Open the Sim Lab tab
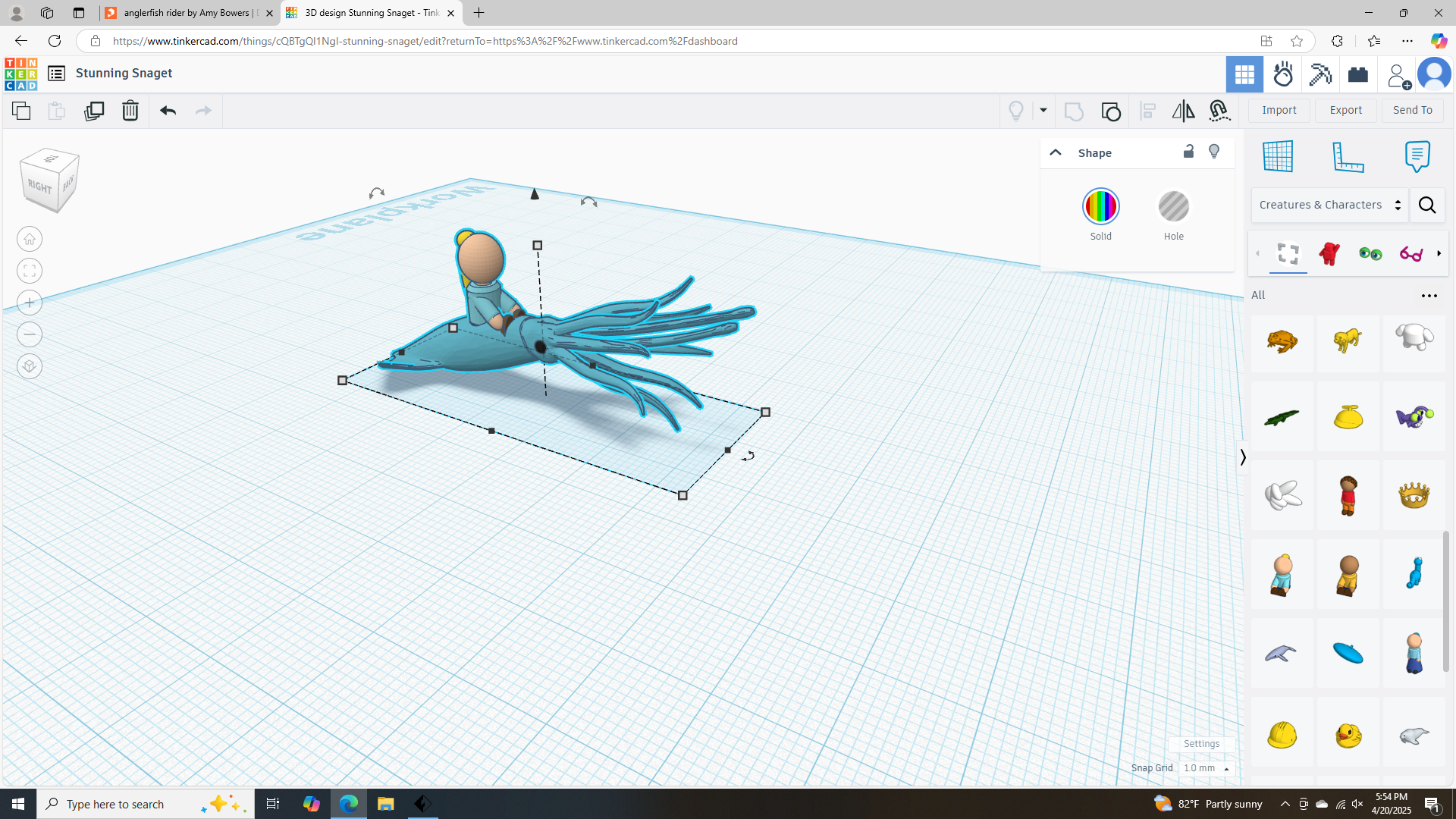The image size is (1456, 819). click(1283, 74)
